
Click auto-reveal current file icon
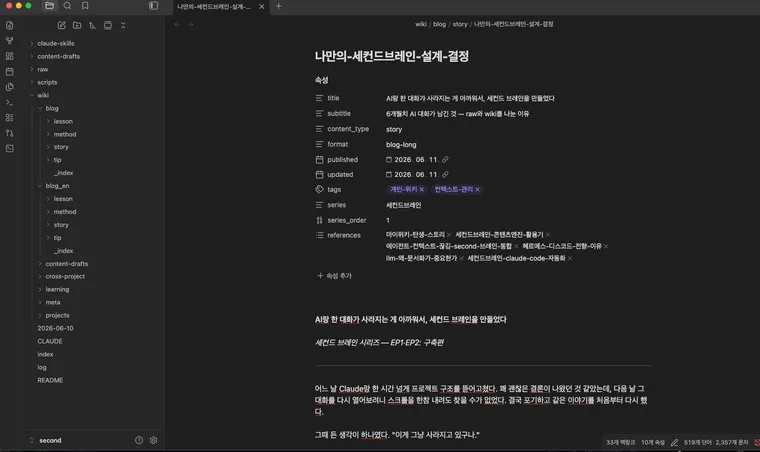pos(108,25)
